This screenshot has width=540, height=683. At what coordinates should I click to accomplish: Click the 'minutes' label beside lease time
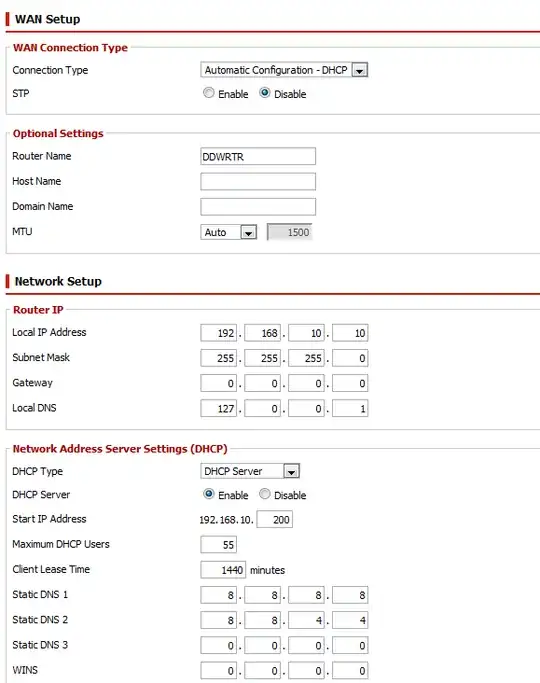pos(267,570)
